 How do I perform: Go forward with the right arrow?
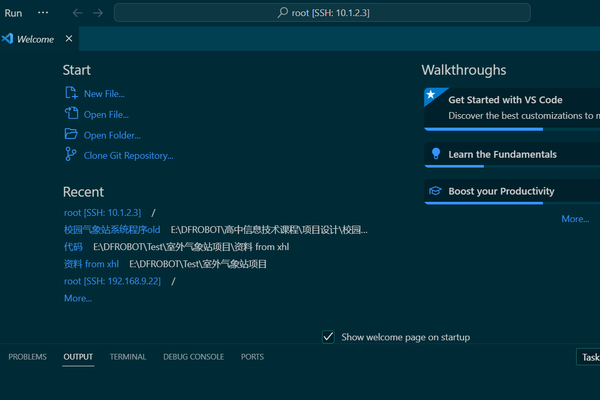pos(98,13)
